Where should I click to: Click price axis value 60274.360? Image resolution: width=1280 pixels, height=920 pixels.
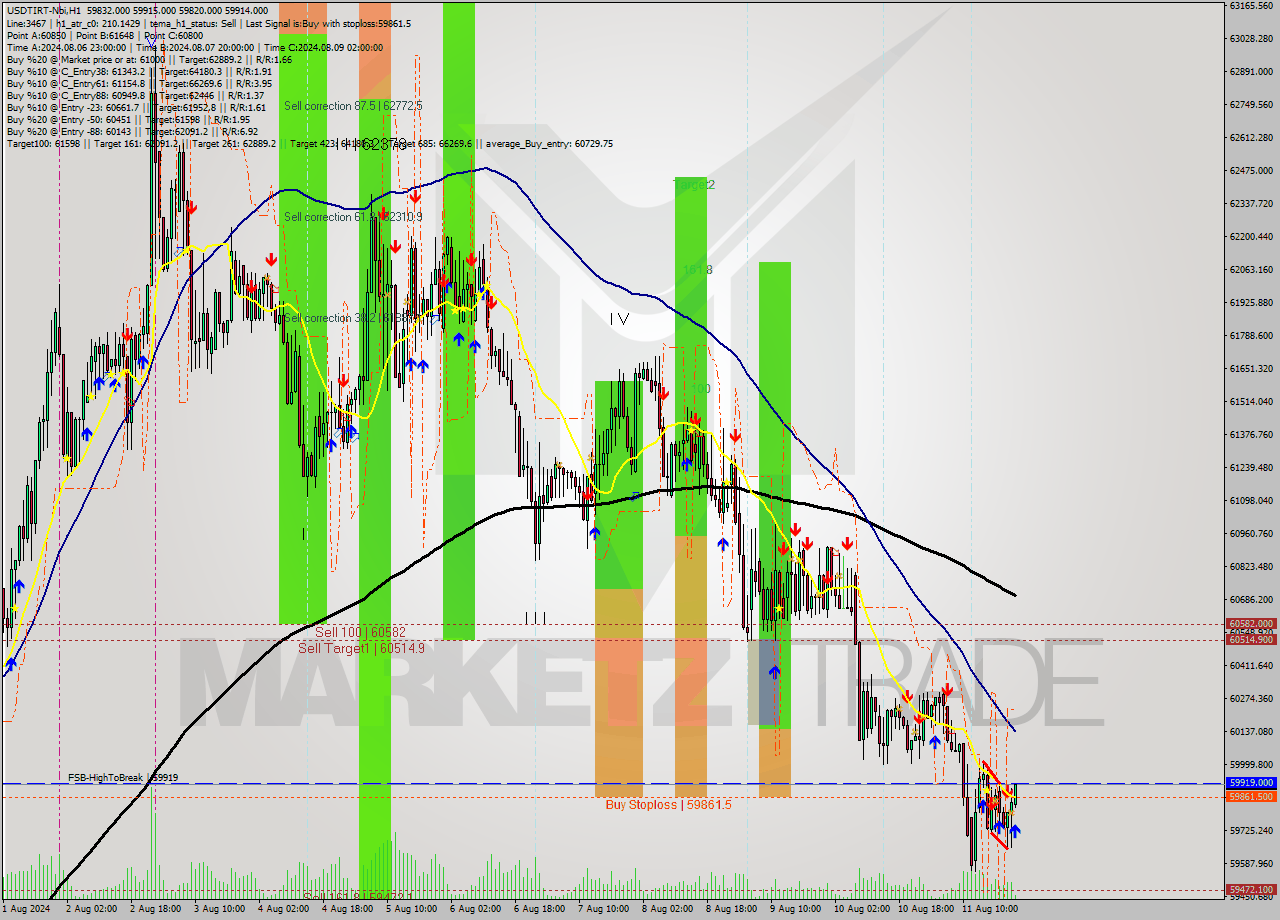pyautogui.click(x=1250, y=698)
